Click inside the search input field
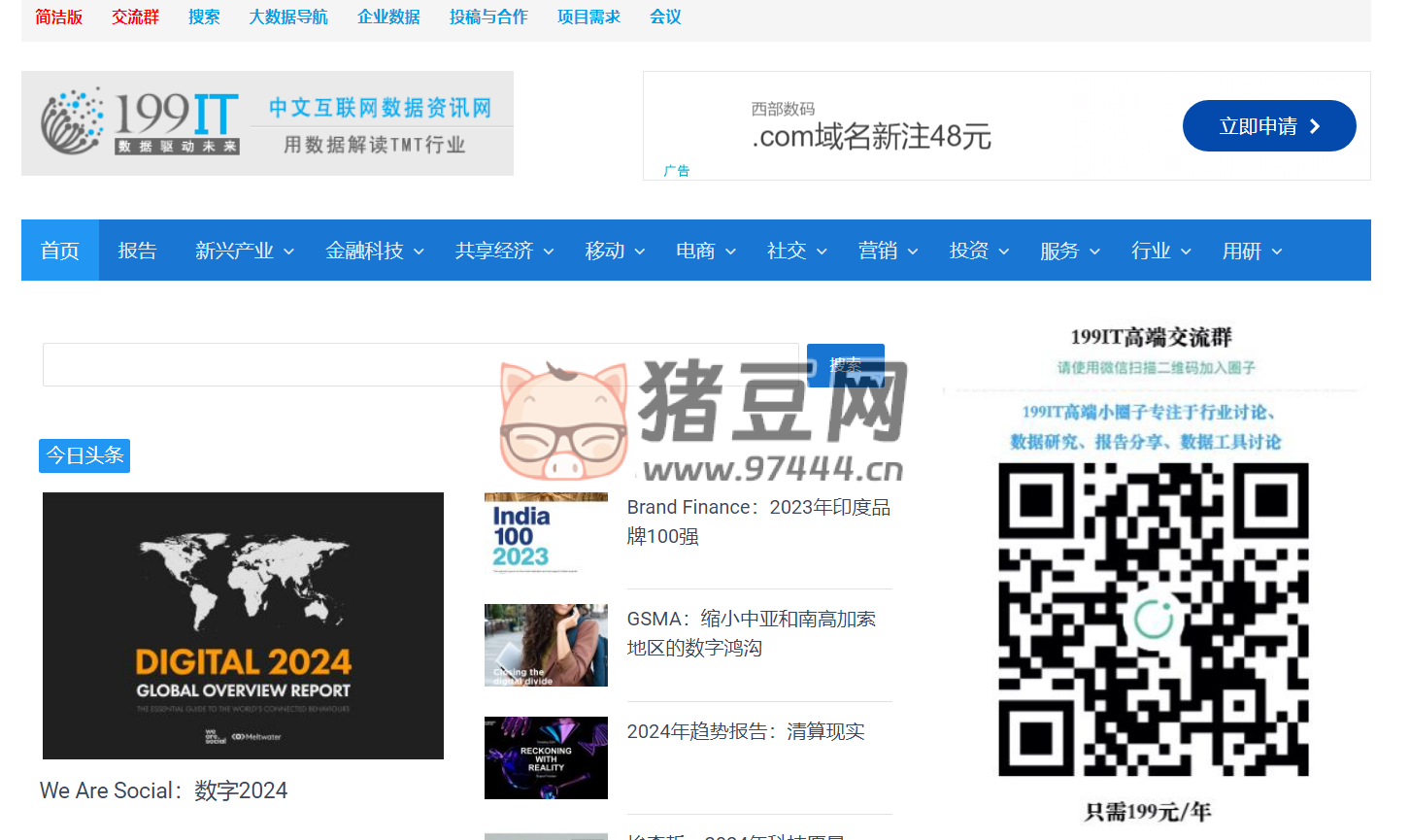The image size is (1410, 840). pyautogui.click(x=418, y=364)
